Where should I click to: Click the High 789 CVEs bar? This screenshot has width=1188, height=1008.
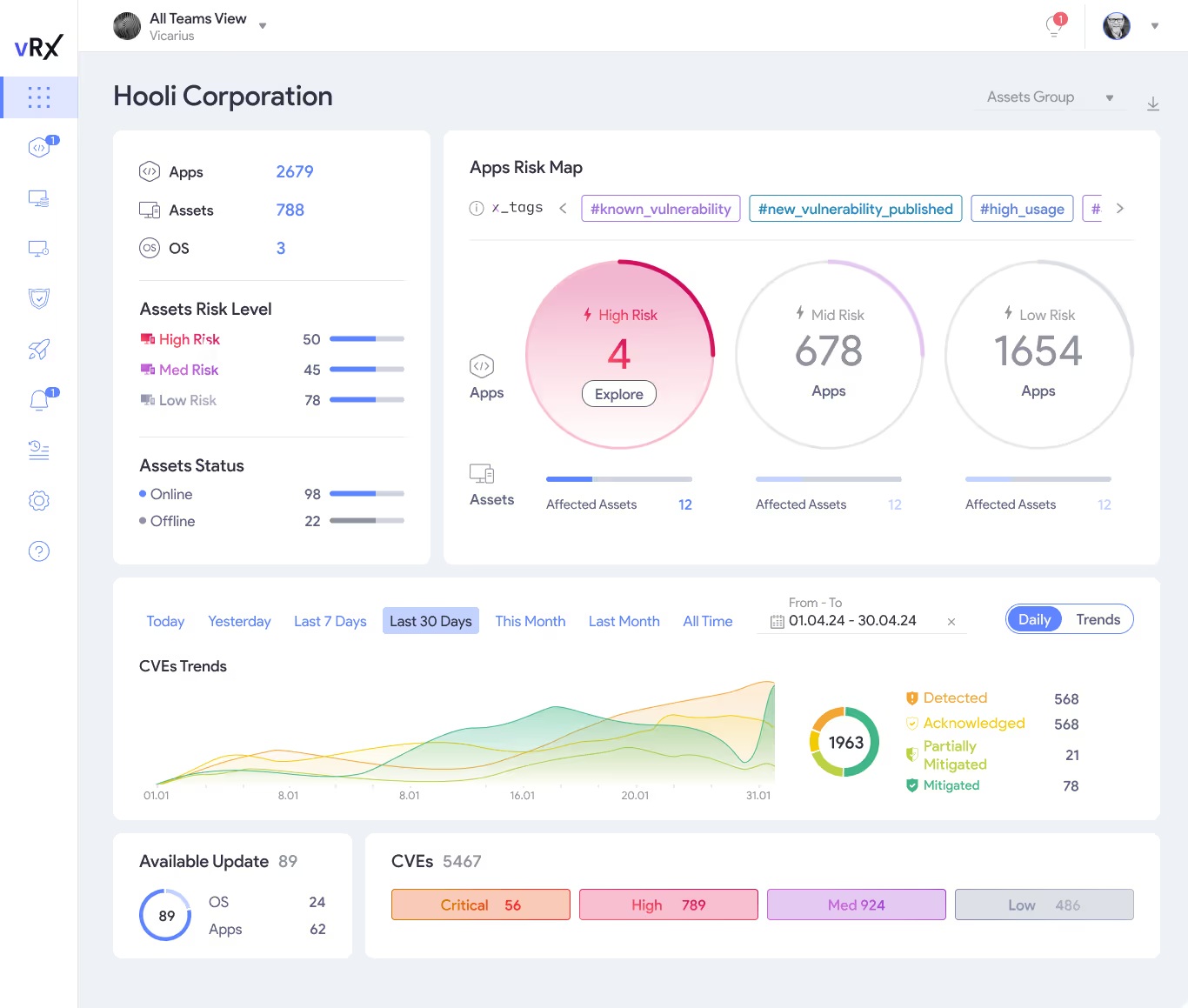(669, 905)
